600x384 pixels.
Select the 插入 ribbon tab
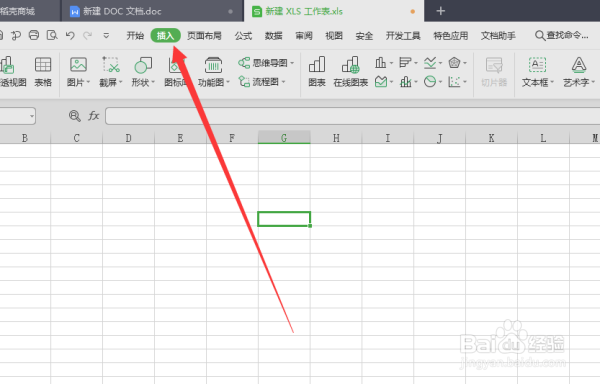pos(165,36)
